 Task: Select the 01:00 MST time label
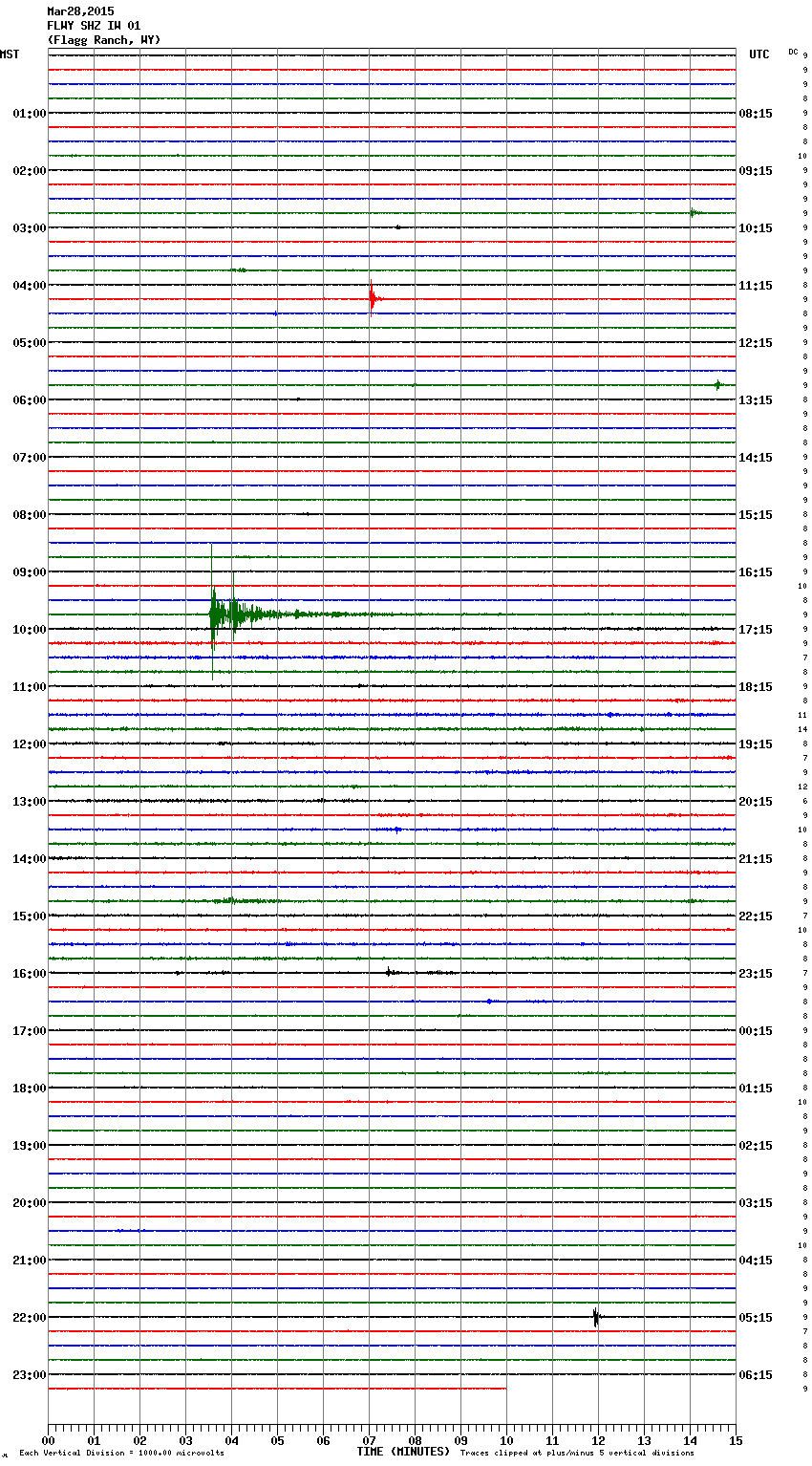tap(30, 114)
